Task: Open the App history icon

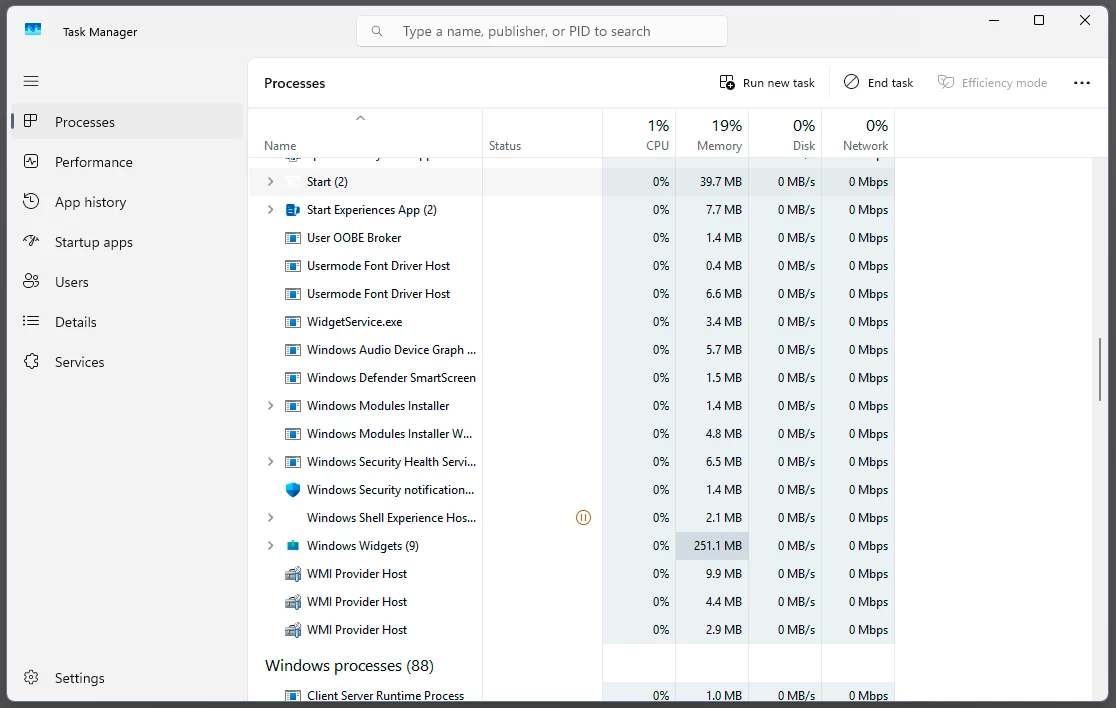Action: tap(31, 201)
